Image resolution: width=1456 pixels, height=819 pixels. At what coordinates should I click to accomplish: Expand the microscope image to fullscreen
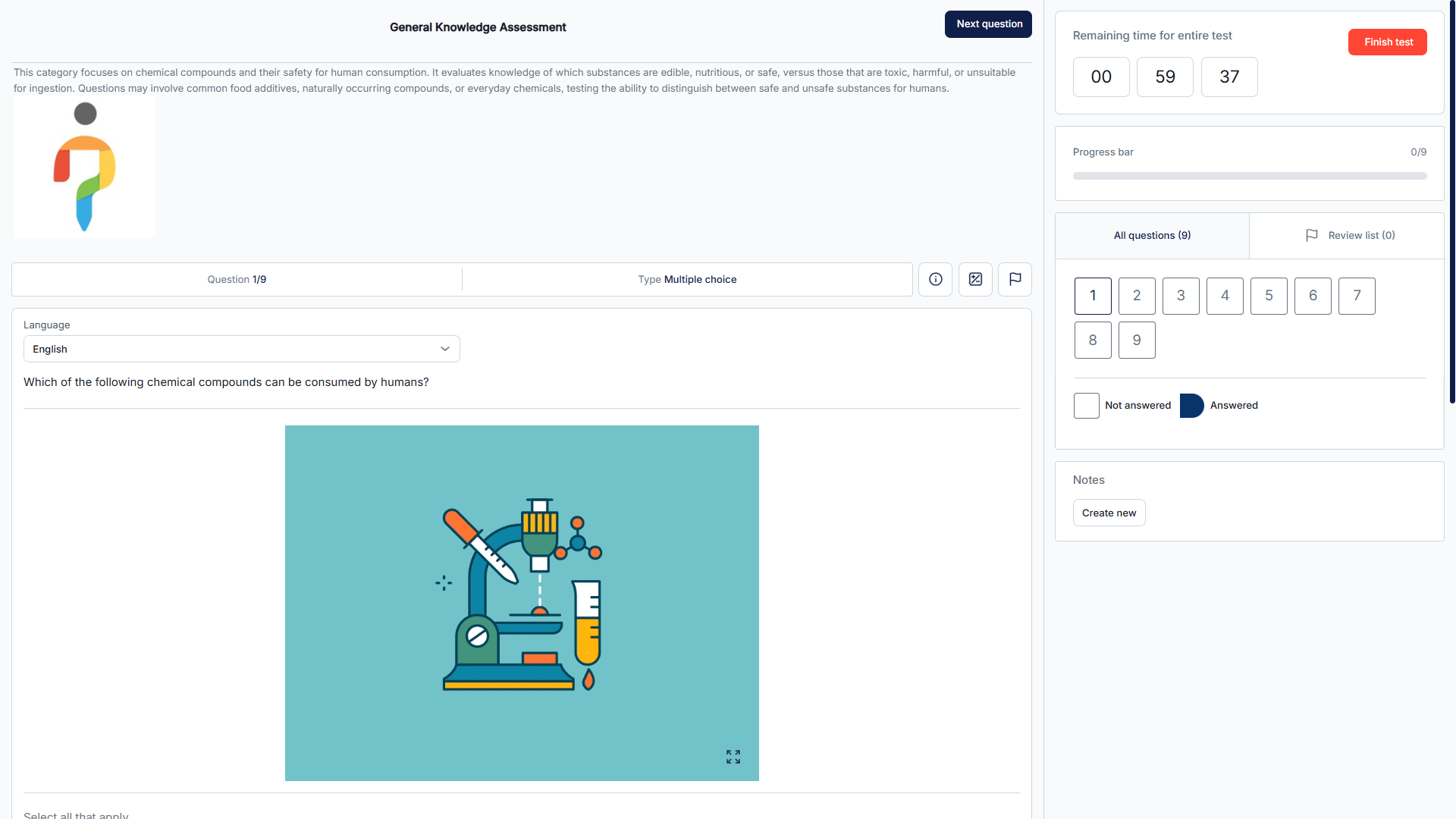point(733,757)
